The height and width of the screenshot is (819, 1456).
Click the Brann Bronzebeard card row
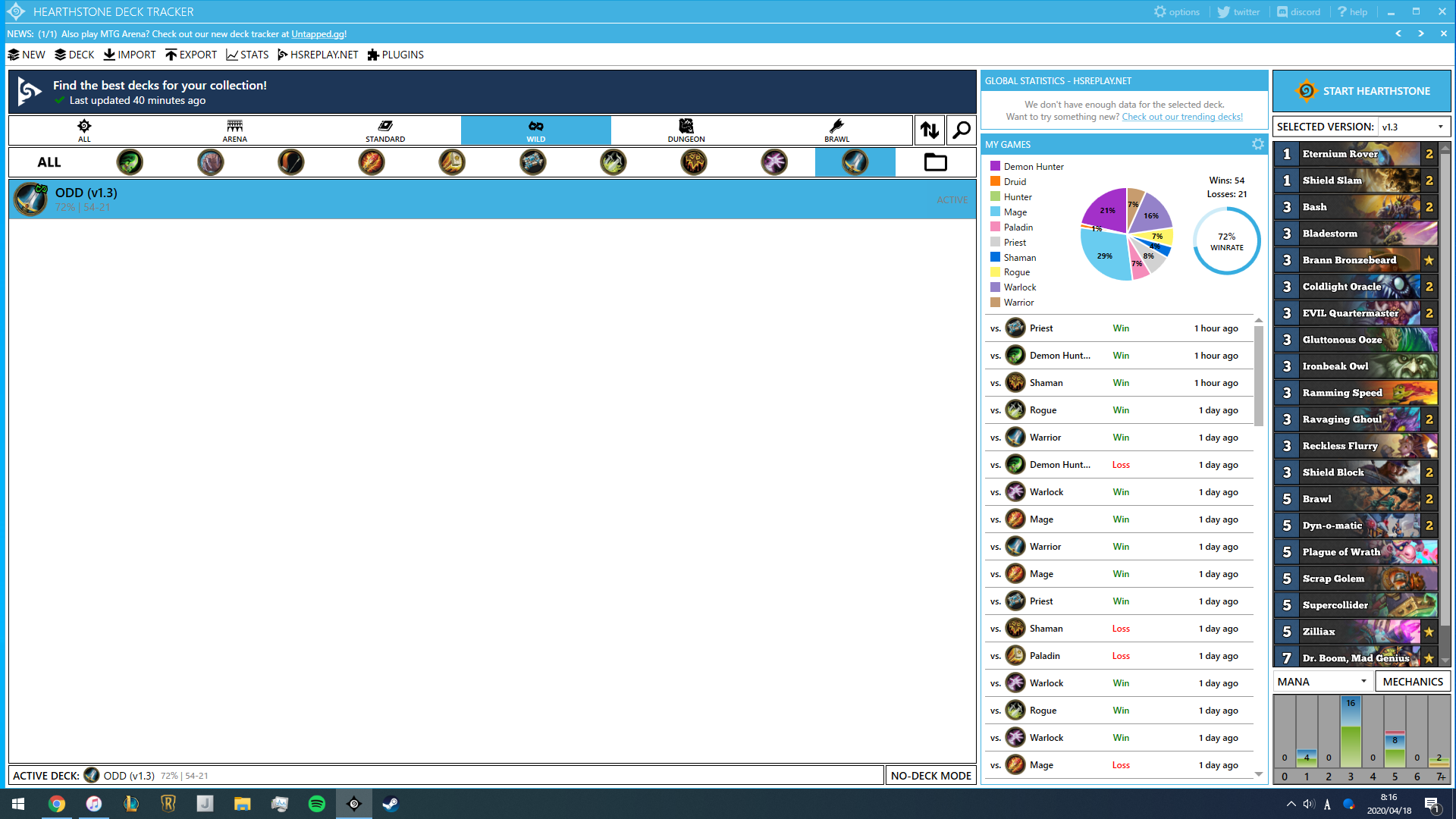point(1356,260)
